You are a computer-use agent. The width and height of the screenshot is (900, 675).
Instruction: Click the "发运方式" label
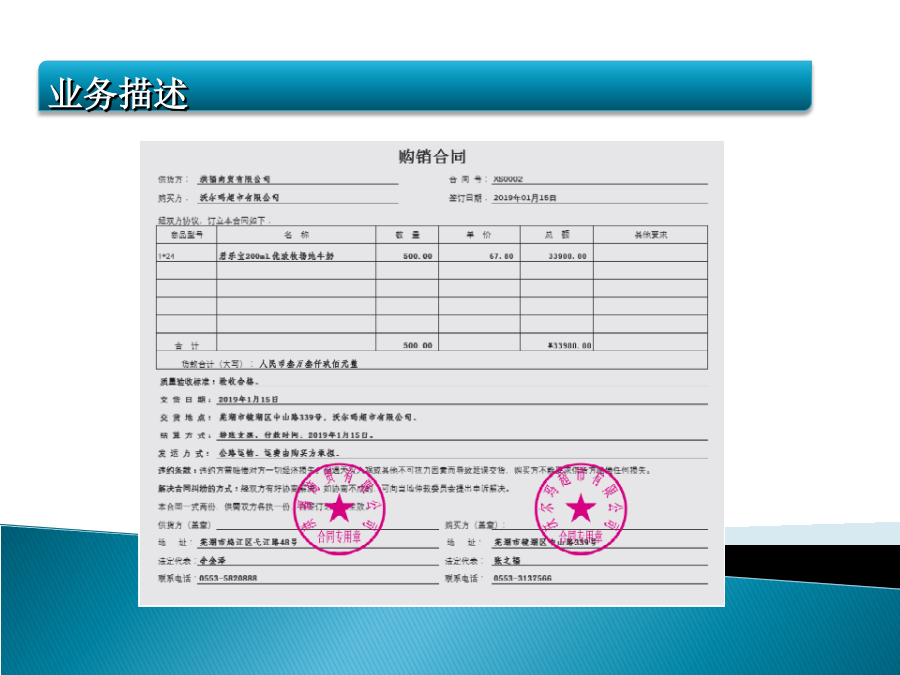pos(184,453)
